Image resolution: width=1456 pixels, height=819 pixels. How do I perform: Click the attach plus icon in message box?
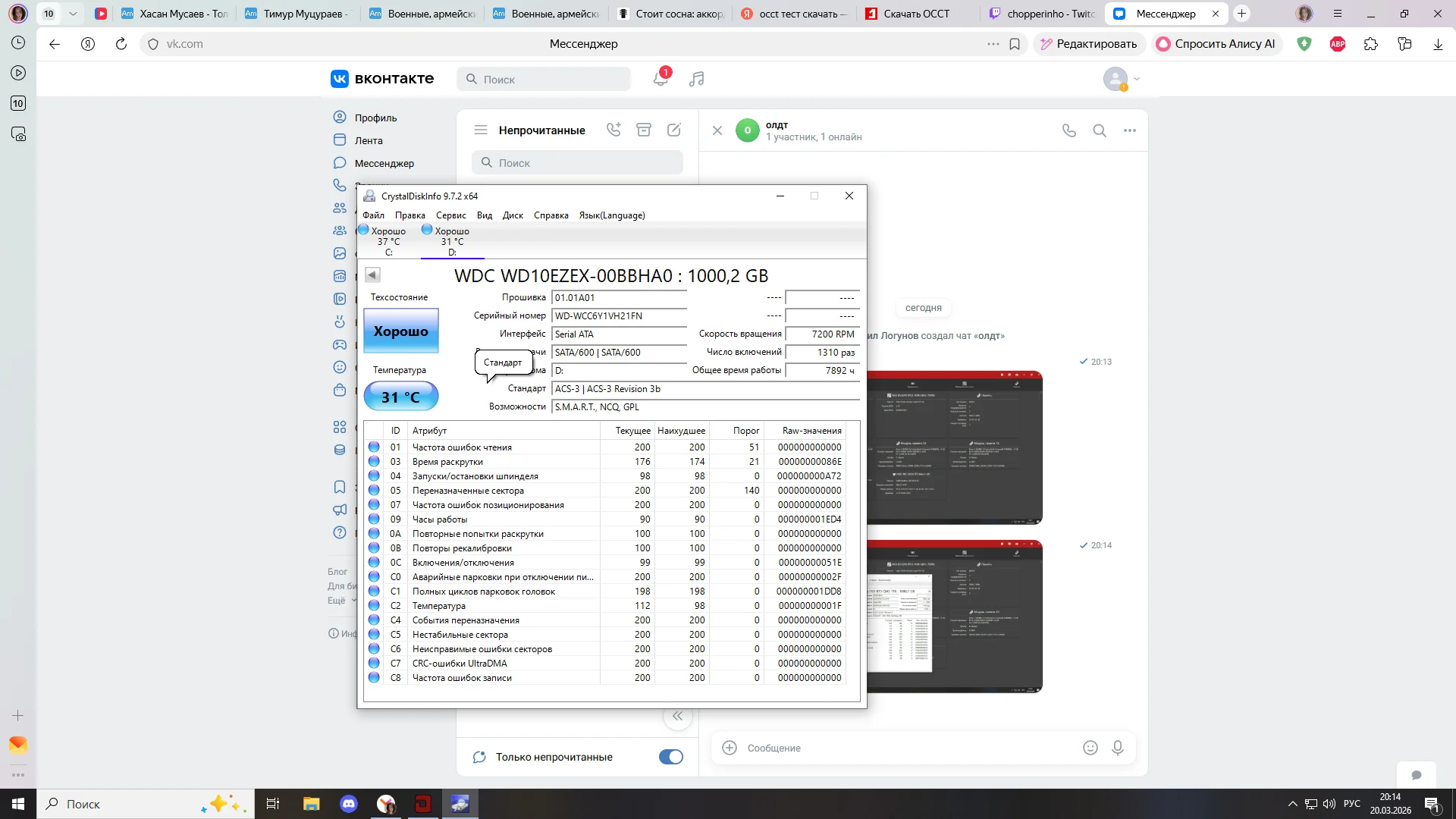(x=730, y=748)
